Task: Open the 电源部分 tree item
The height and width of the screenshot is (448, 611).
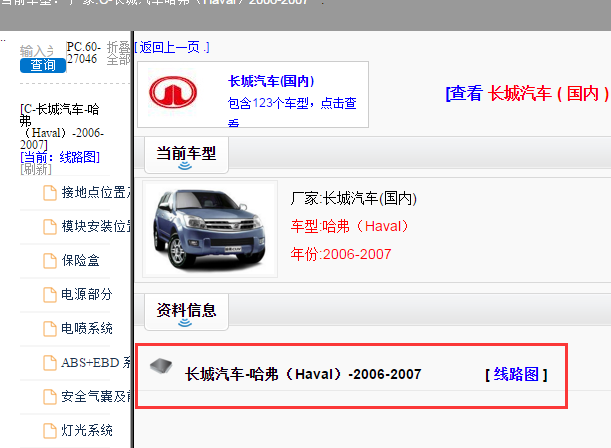Action: (87, 294)
